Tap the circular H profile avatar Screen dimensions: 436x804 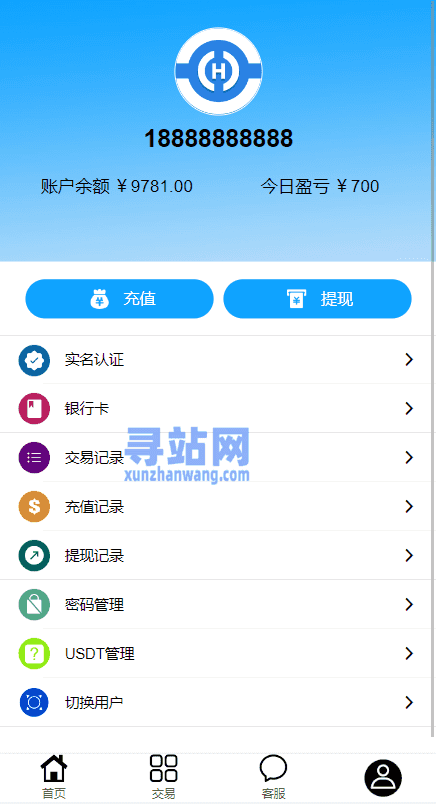219,71
